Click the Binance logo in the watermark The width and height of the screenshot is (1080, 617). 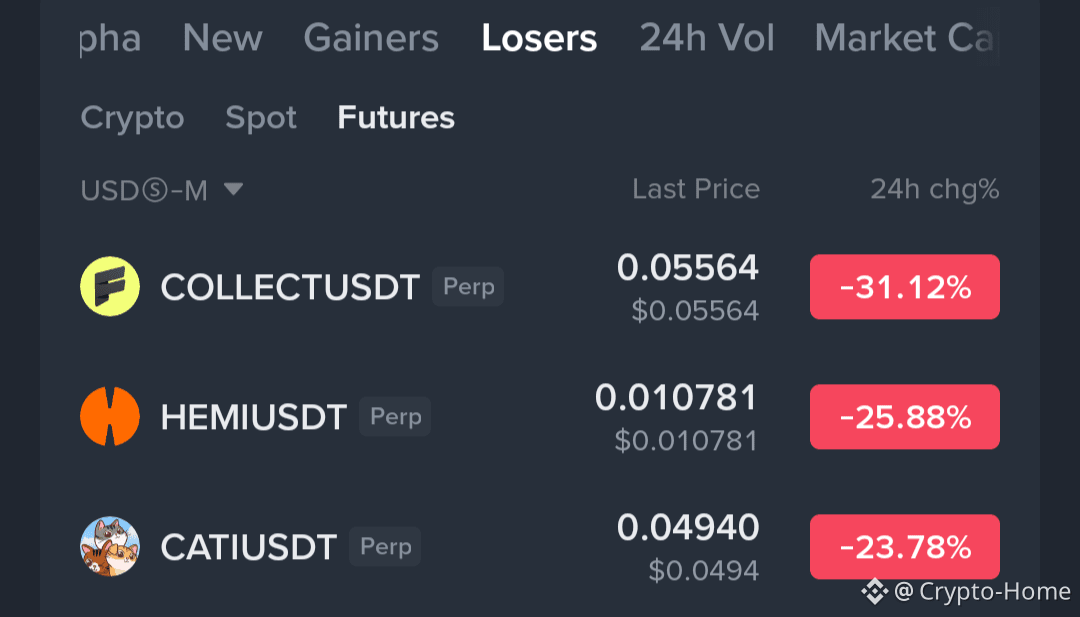point(875,592)
